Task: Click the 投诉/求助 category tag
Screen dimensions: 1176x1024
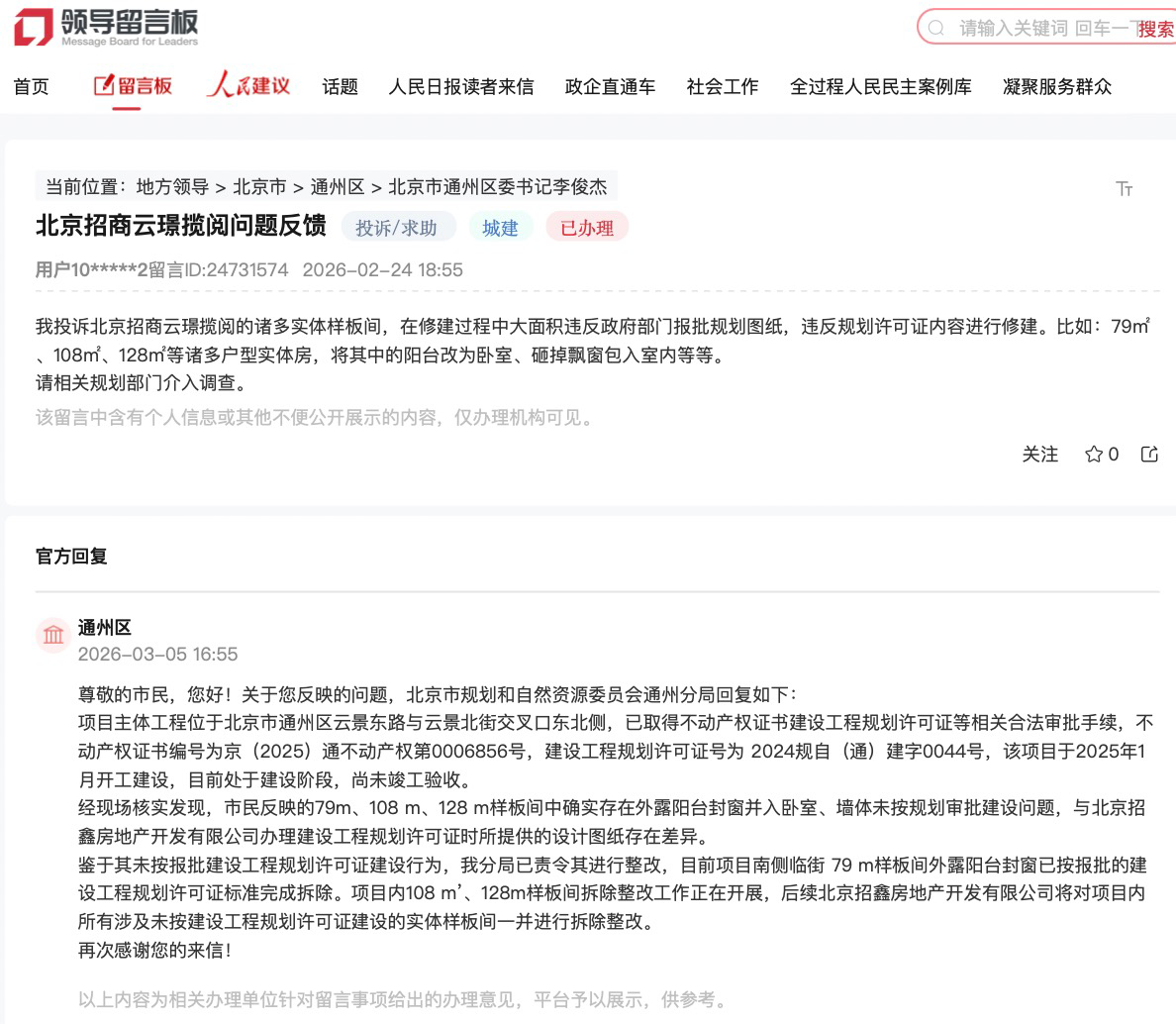Action: pos(397,228)
